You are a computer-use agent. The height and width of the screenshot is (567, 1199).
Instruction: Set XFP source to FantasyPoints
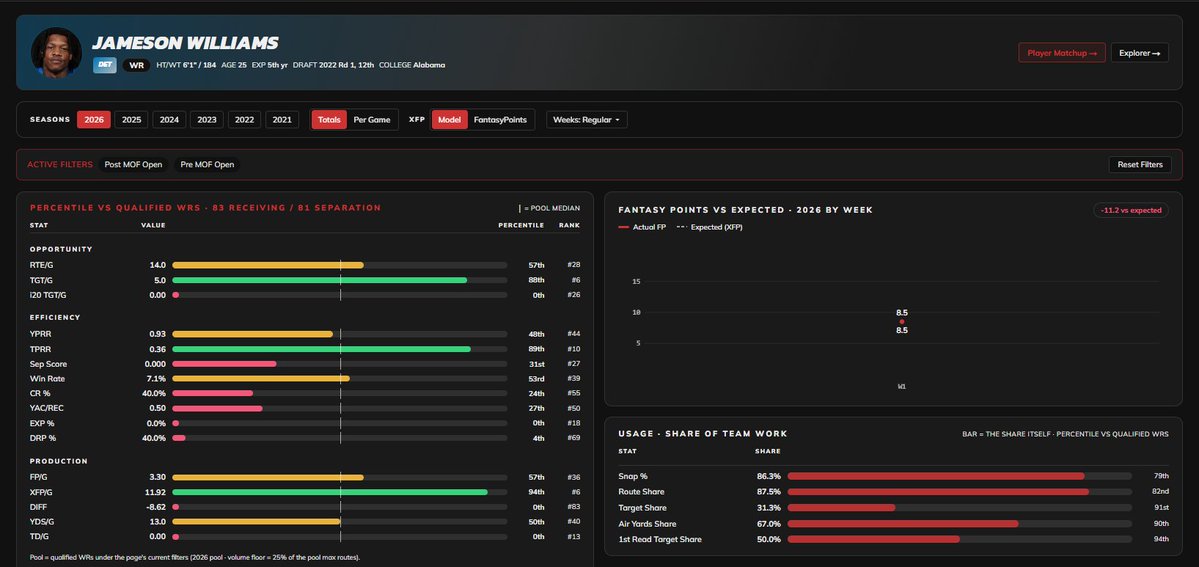[x=500, y=120]
